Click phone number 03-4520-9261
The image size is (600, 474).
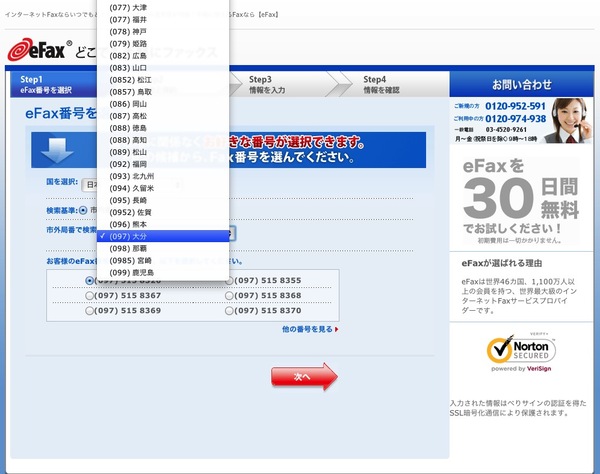click(506, 130)
